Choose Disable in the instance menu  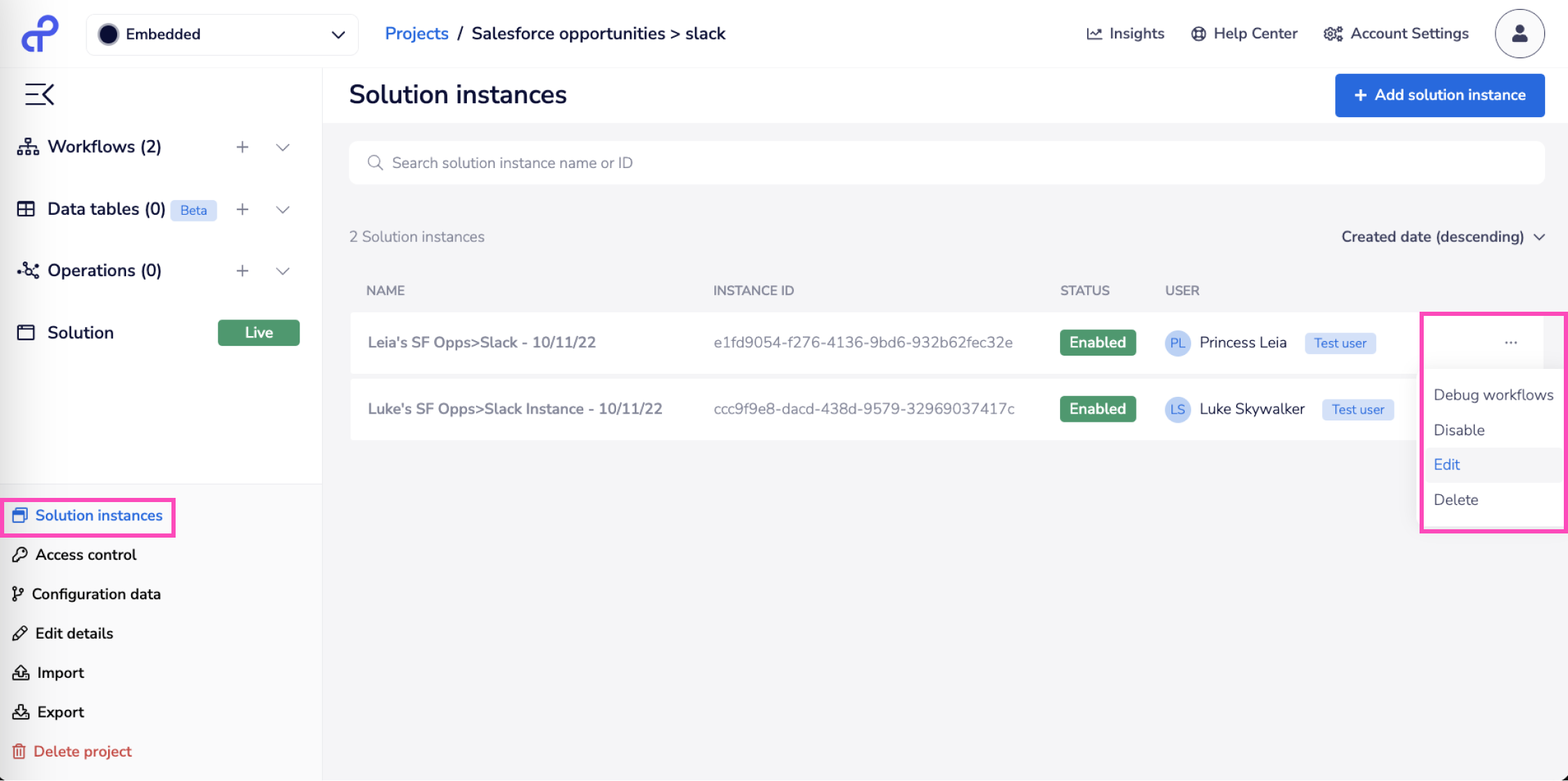tap(1459, 430)
